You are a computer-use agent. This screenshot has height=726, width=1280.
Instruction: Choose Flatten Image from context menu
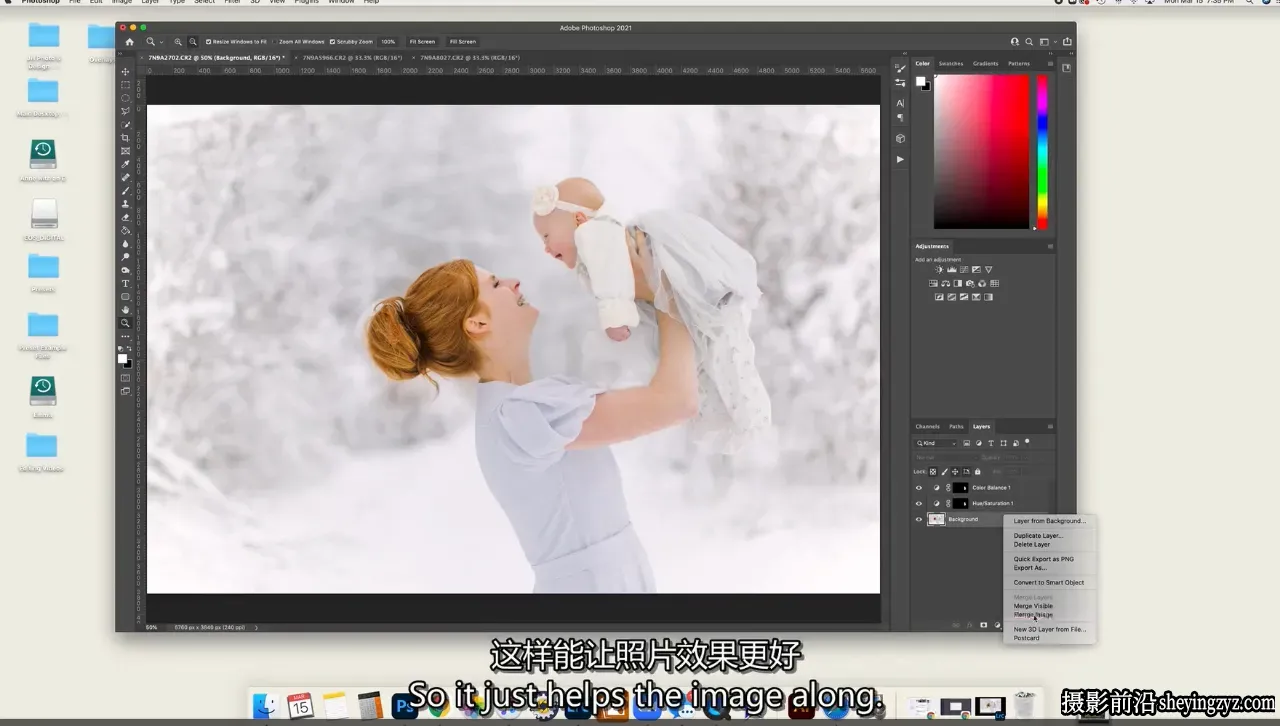pos(1033,614)
